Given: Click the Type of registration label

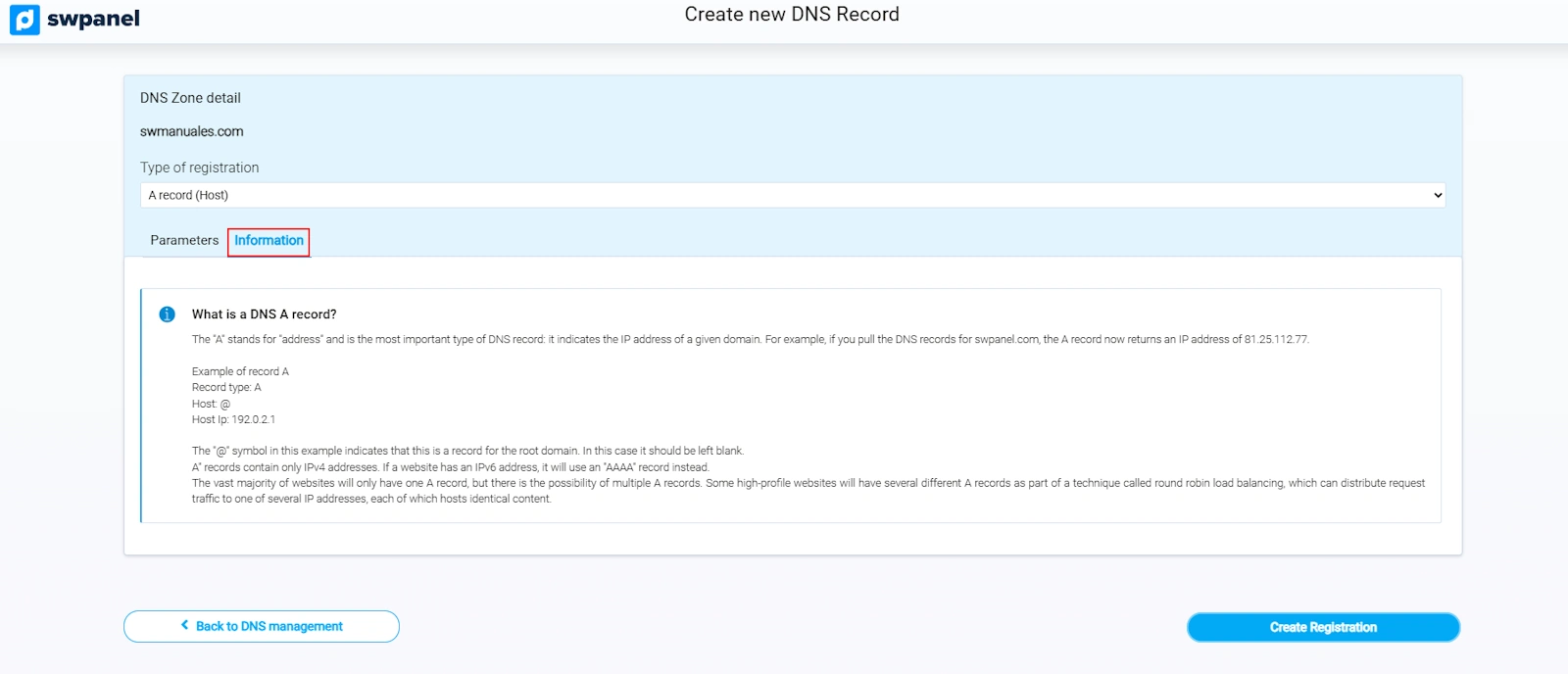Looking at the screenshot, I should pos(200,168).
